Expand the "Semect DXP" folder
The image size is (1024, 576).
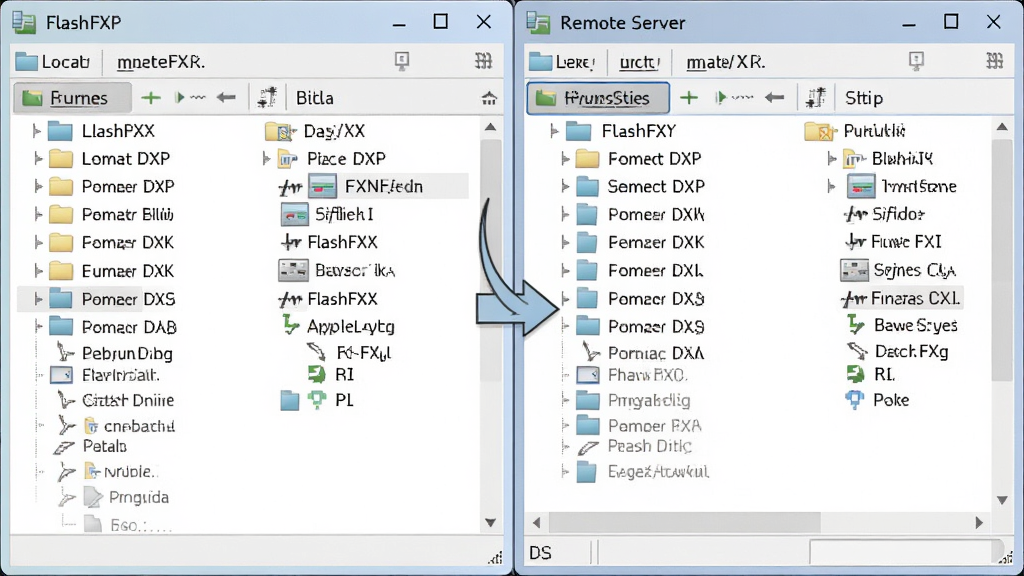pos(566,187)
